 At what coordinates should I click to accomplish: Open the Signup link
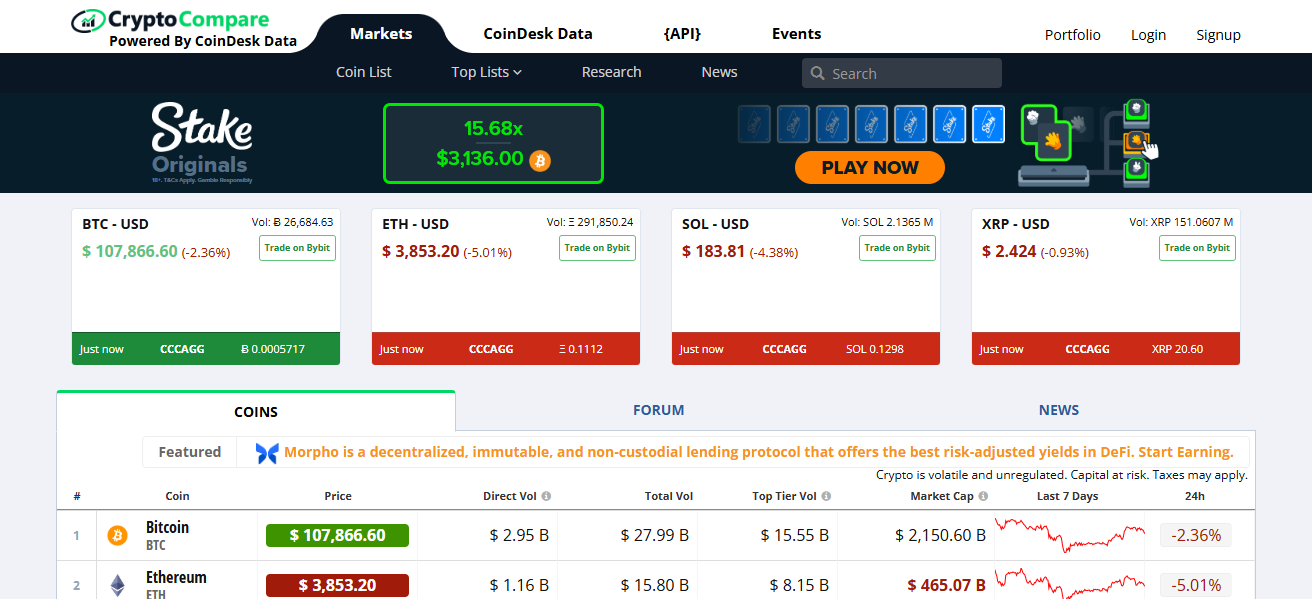(1218, 35)
